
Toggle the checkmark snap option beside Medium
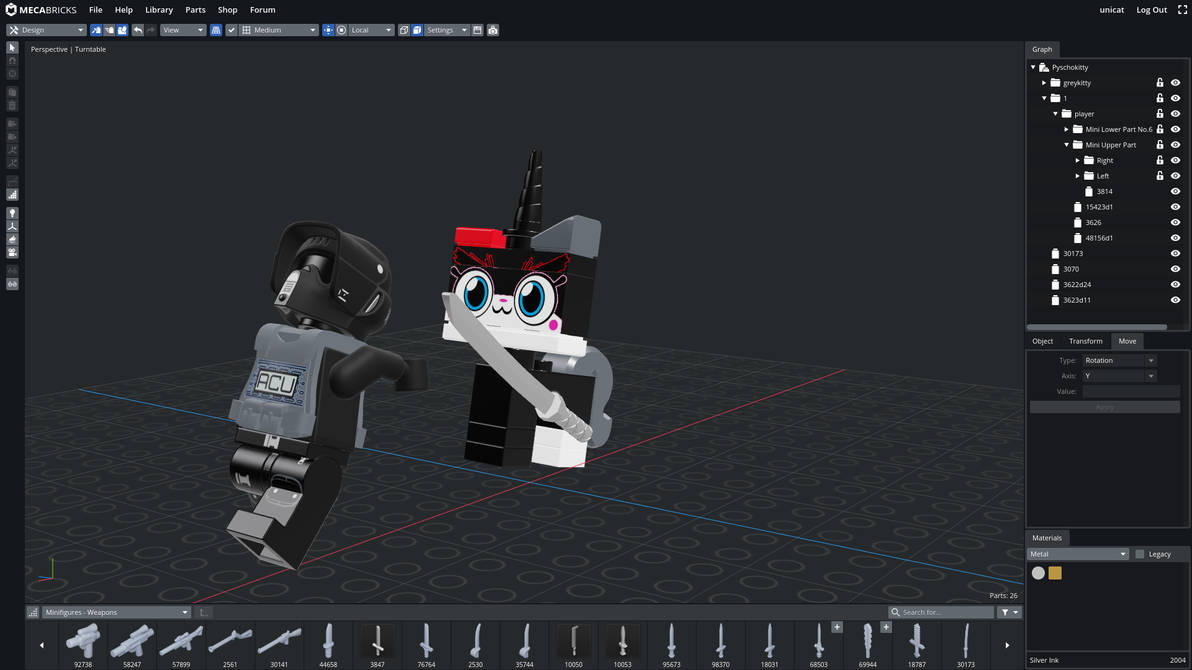pyautogui.click(x=231, y=30)
